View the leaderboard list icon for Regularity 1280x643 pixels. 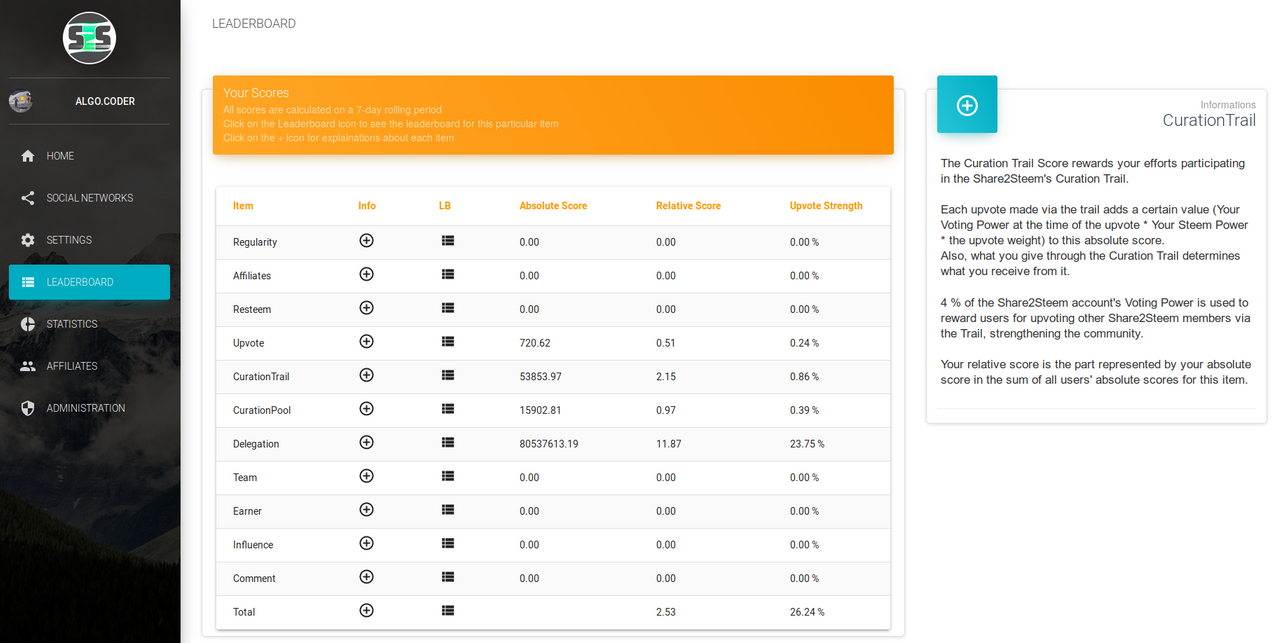pyautogui.click(x=448, y=241)
